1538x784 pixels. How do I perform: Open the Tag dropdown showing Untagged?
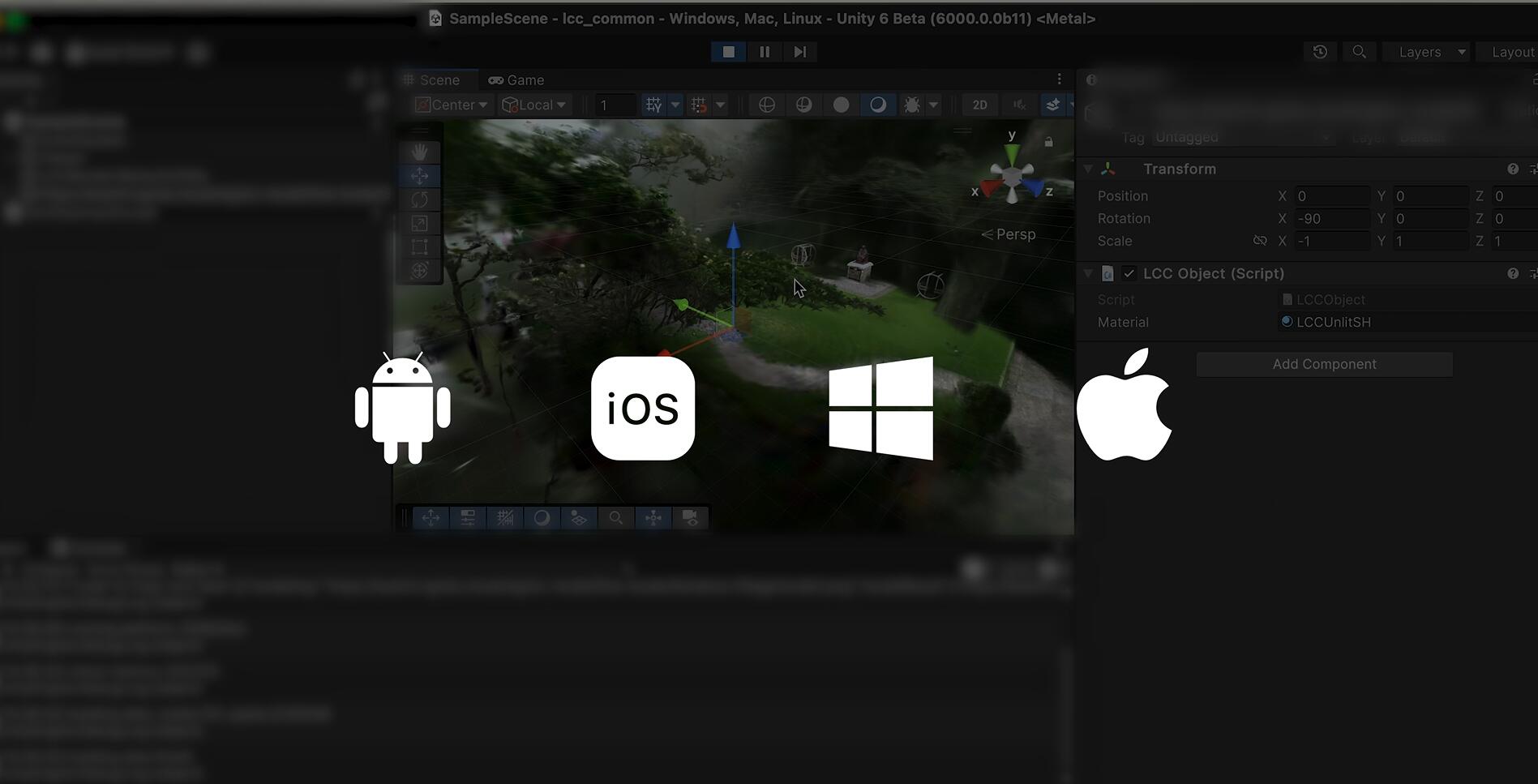[x=1243, y=138]
